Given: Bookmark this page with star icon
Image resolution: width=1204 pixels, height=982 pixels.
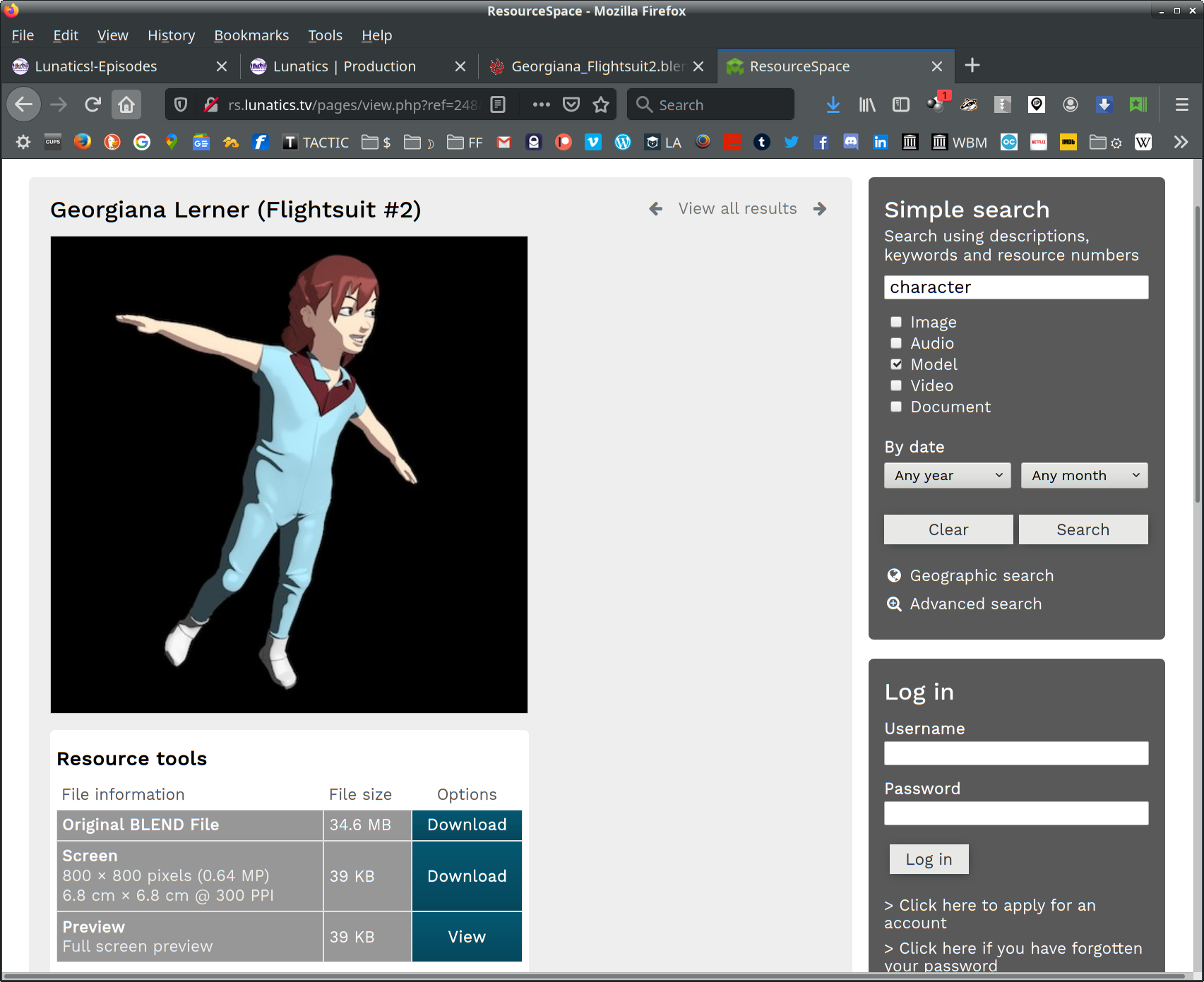Looking at the screenshot, I should pos(601,105).
